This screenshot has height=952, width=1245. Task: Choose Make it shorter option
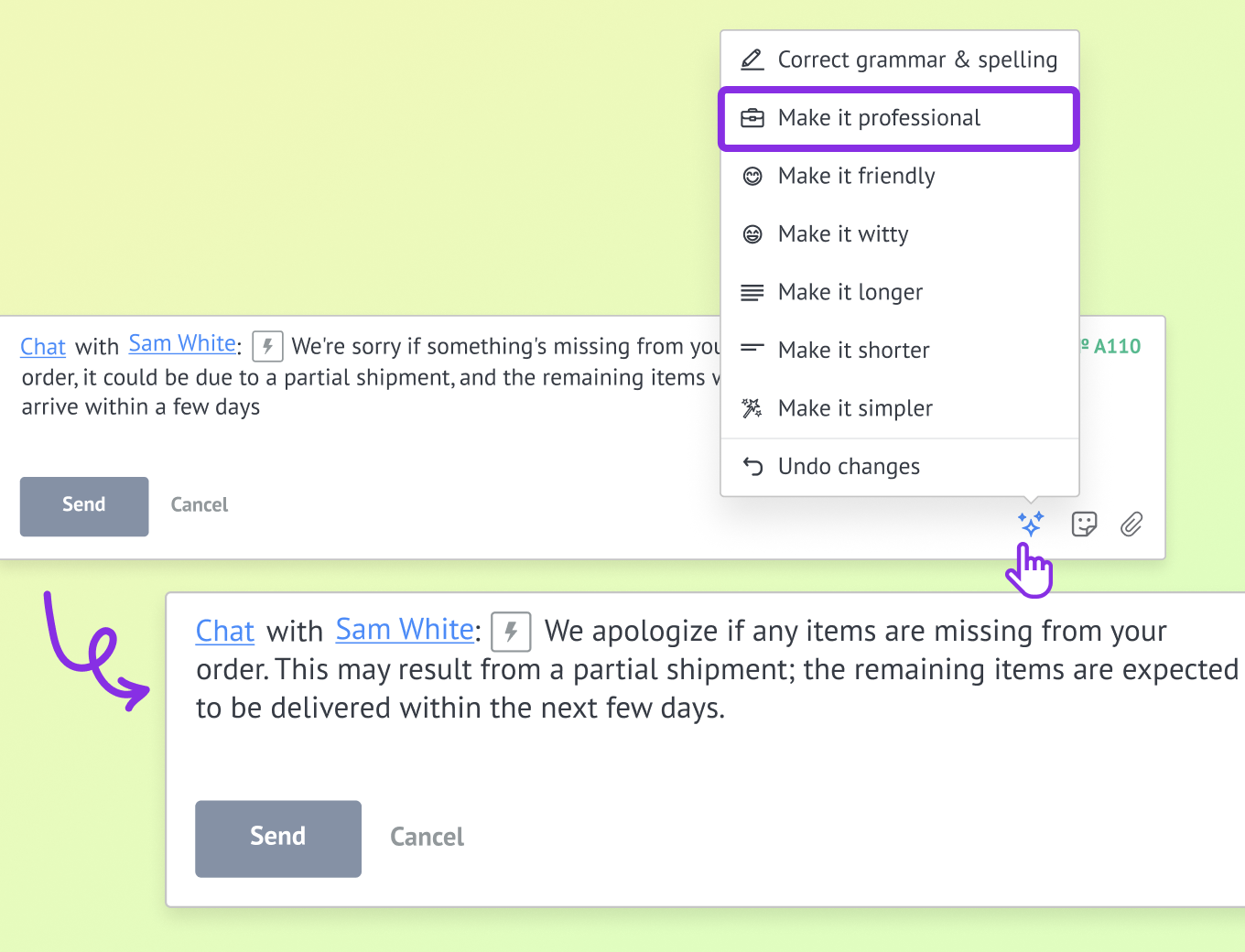pos(900,350)
